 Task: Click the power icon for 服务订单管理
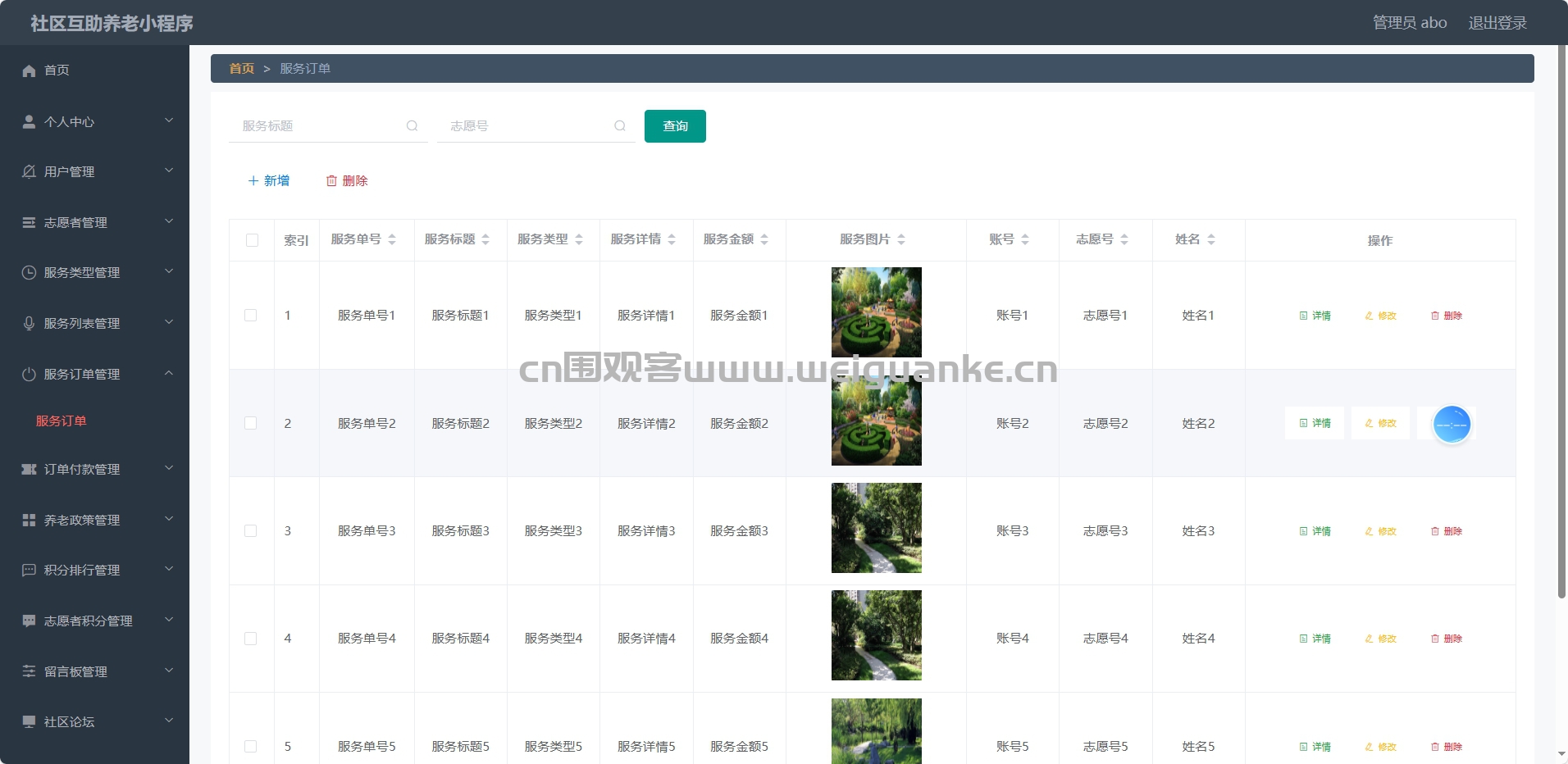tap(29, 374)
